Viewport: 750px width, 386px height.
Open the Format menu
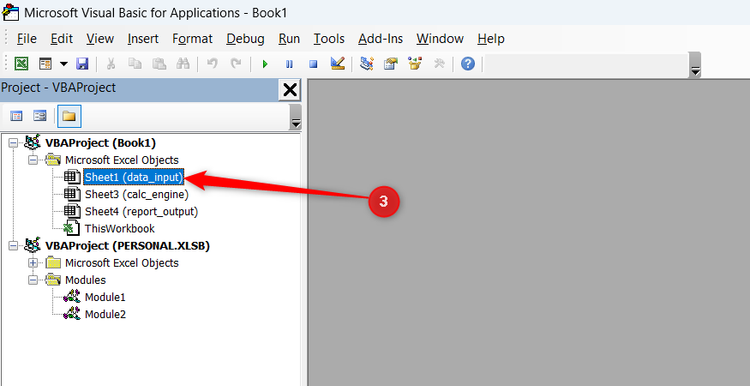(192, 39)
